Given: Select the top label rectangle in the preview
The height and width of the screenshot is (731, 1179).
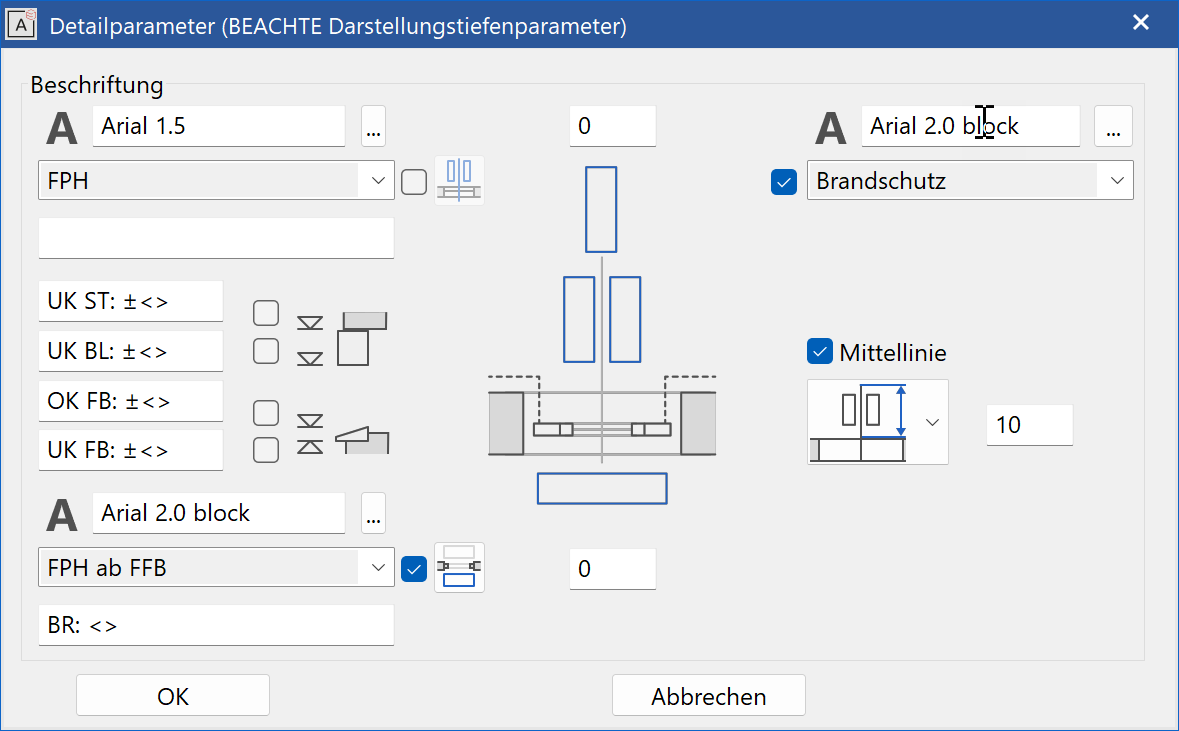Looking at the screenshot, I should [x=602, y=209].
